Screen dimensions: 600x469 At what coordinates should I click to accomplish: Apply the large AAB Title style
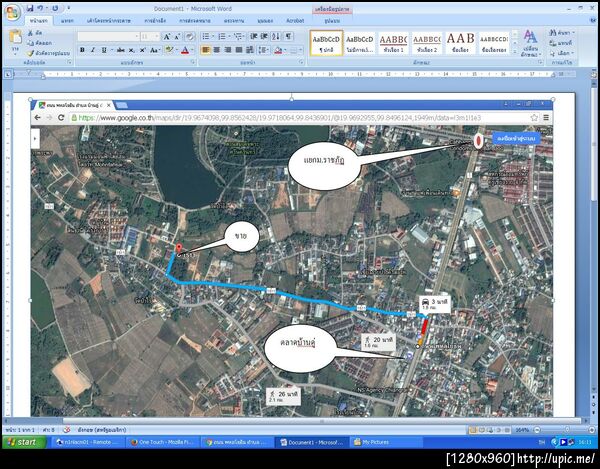[x=460, y=43]
